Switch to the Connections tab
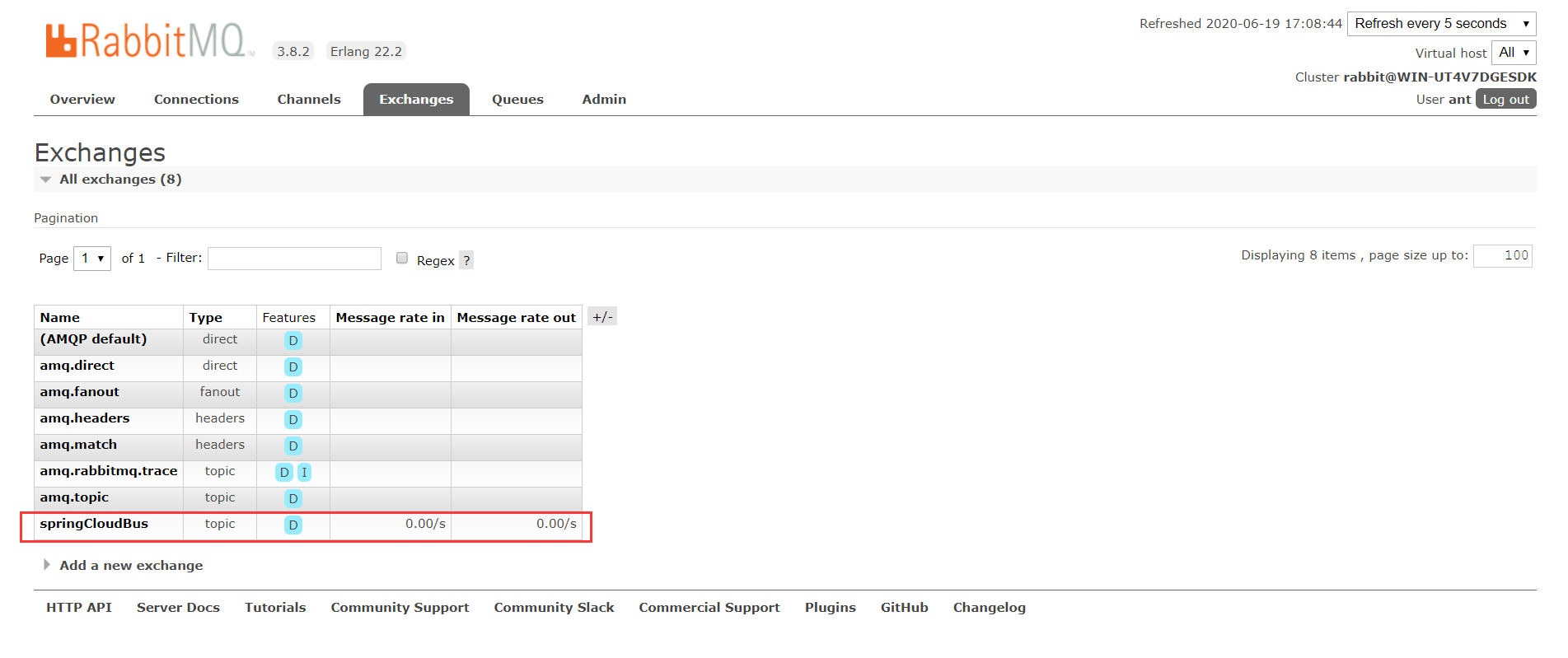The height and width of the screenshot is (658, 1568). [196, 99]
